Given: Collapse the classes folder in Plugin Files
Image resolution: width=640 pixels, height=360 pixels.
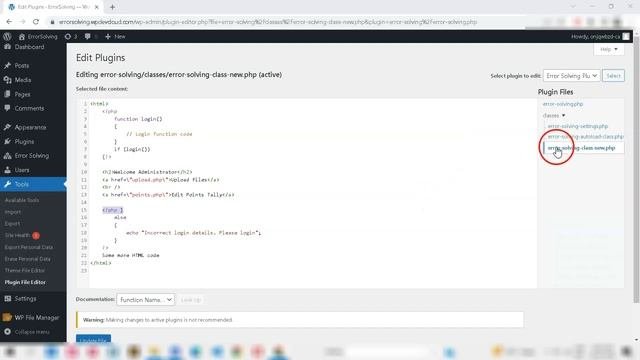Looking at the screenshot, I should click(554, 116).
